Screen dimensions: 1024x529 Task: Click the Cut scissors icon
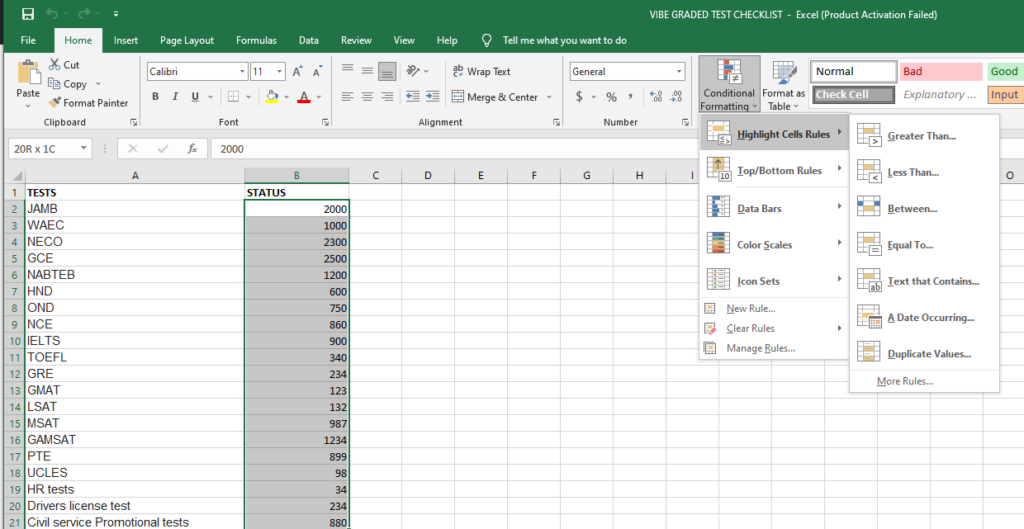pyautogui.click(x=56, y=65)
